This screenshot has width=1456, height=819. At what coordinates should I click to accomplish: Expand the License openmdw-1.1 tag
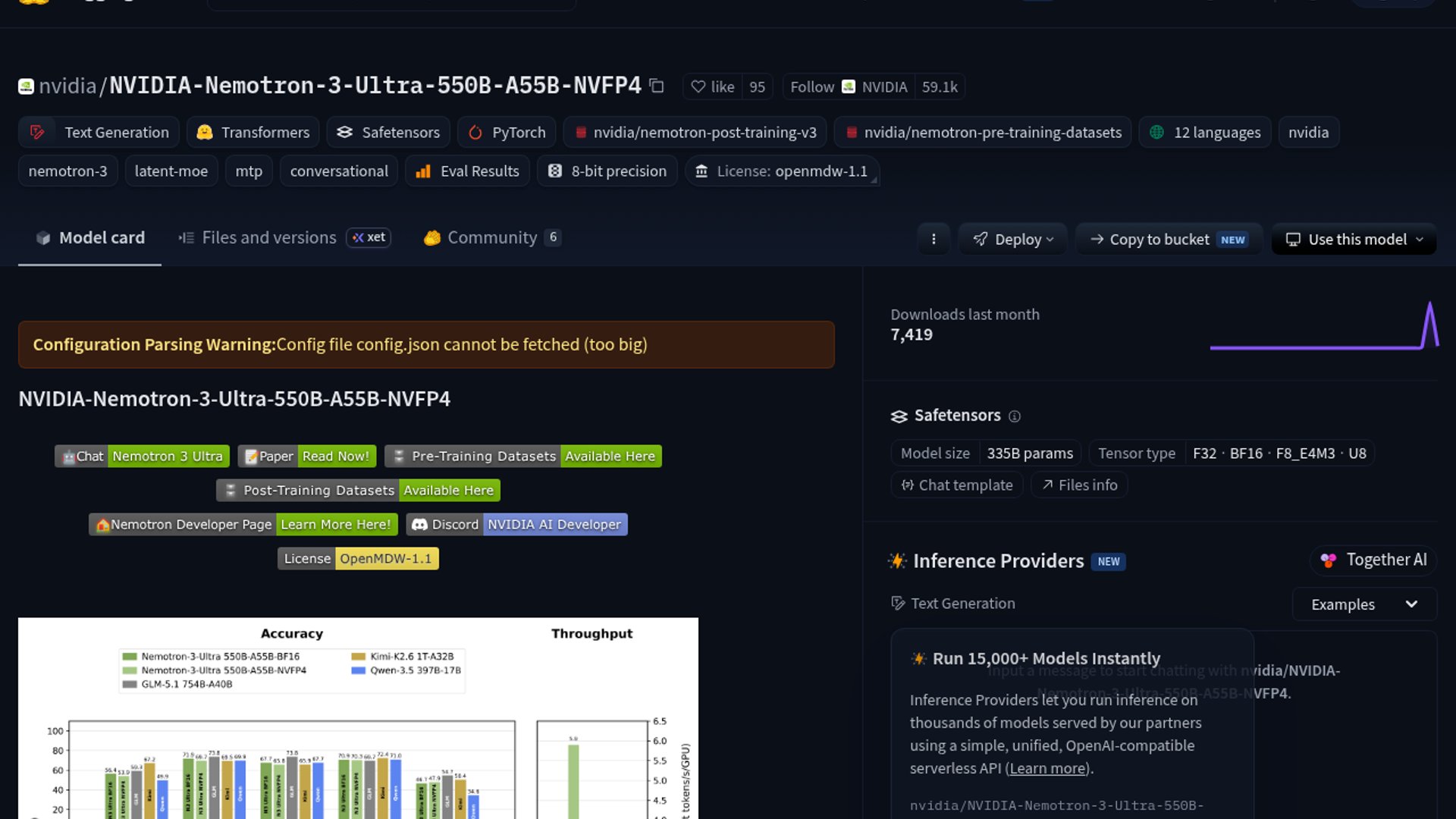click(x=783, y=171)
